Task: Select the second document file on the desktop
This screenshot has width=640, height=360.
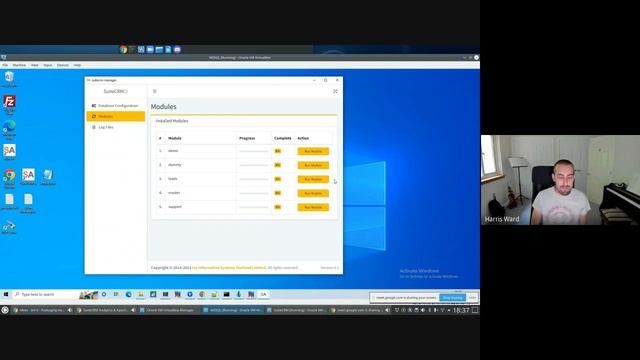Action: tap(28, 203)
